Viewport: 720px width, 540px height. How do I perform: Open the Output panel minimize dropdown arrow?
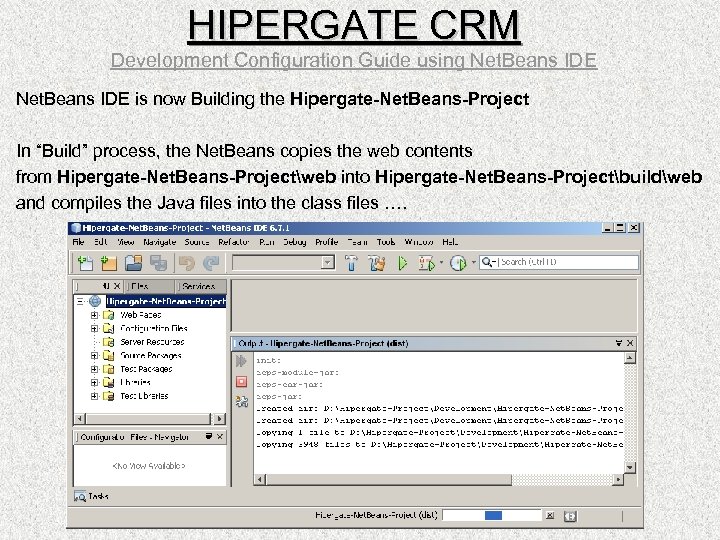tap(619, 343)
